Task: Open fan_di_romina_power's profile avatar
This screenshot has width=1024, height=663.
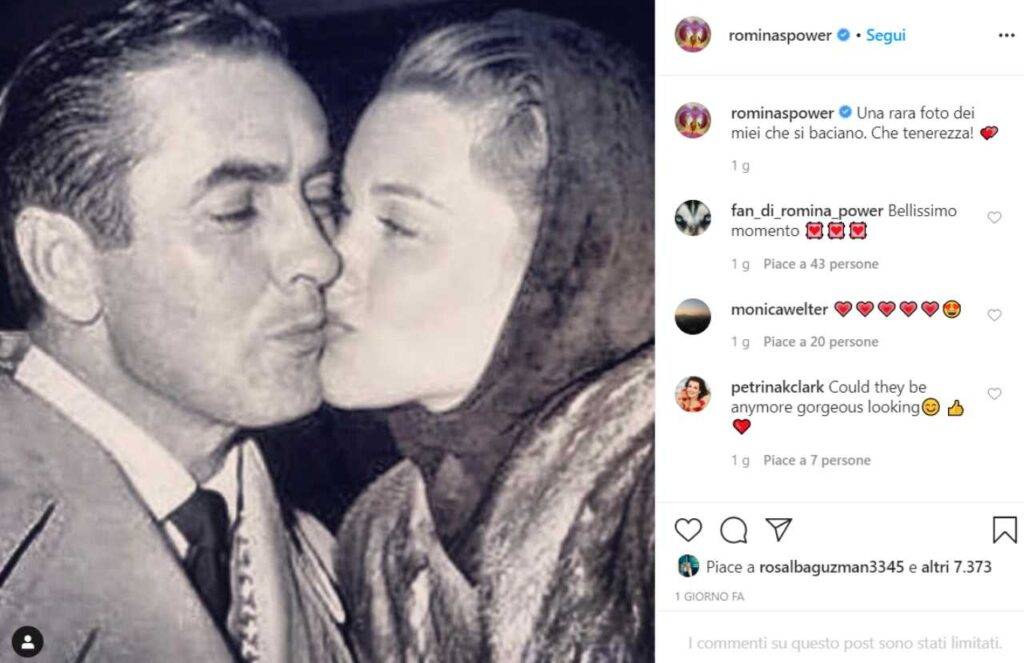Action: pyautogui.click(x=693, y=217)
